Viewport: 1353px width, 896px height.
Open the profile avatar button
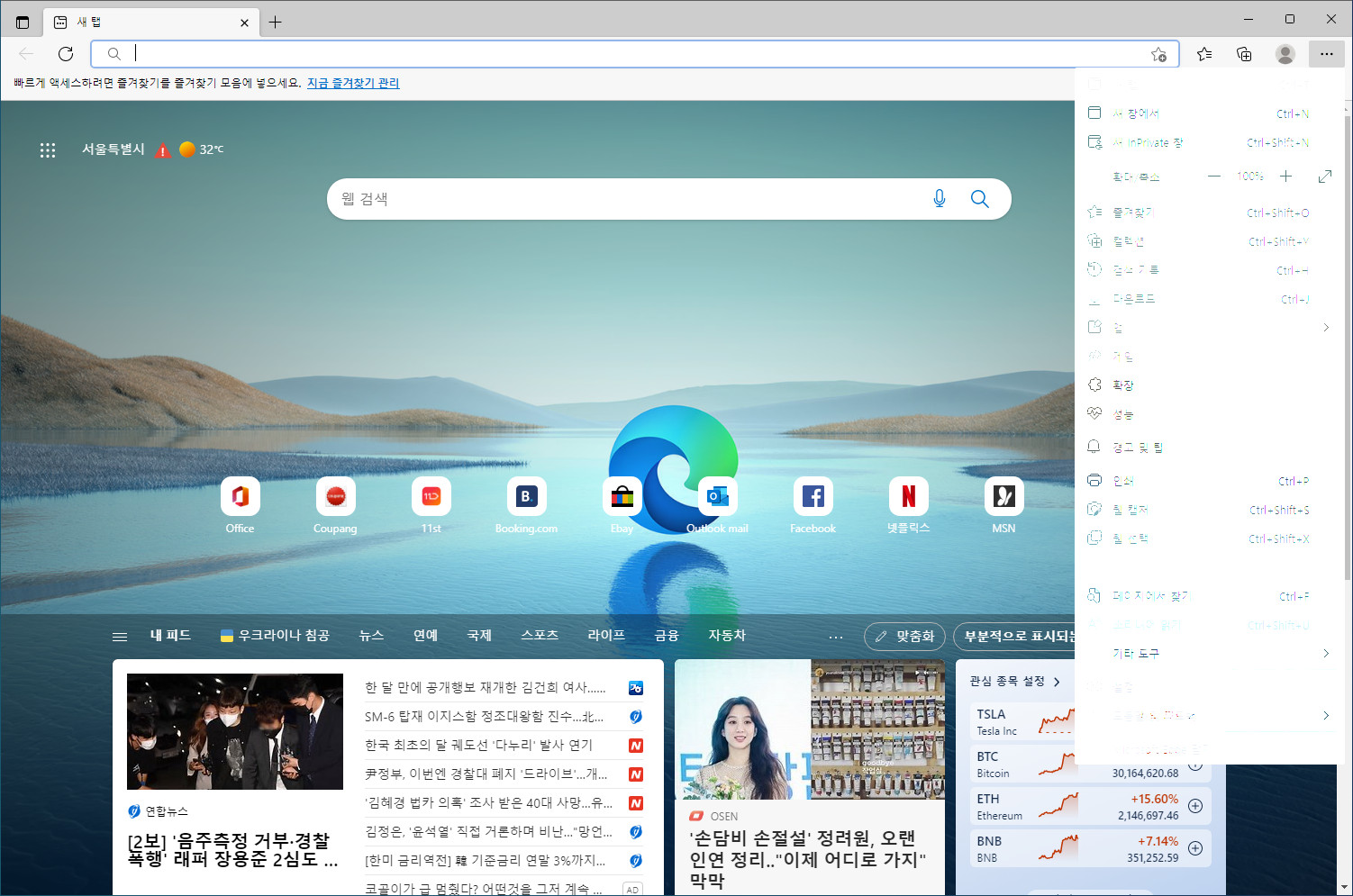coord(1285,54)
